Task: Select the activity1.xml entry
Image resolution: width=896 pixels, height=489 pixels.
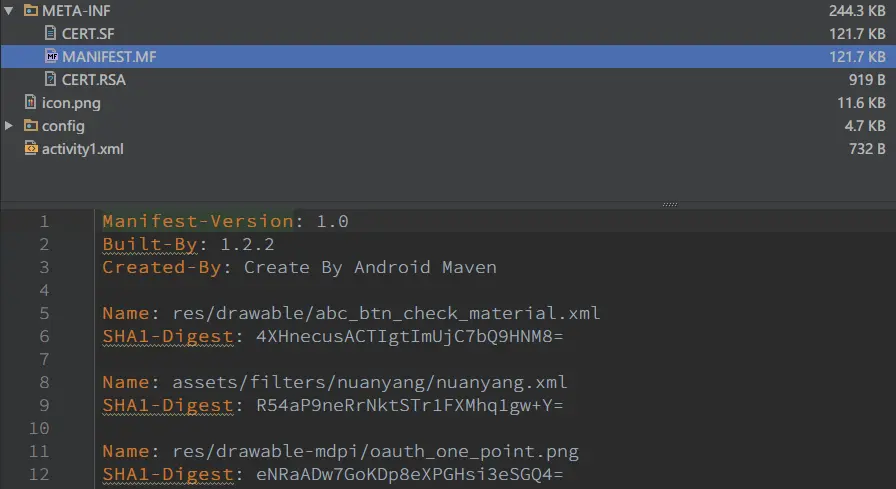Action: (x=82, y=149)
